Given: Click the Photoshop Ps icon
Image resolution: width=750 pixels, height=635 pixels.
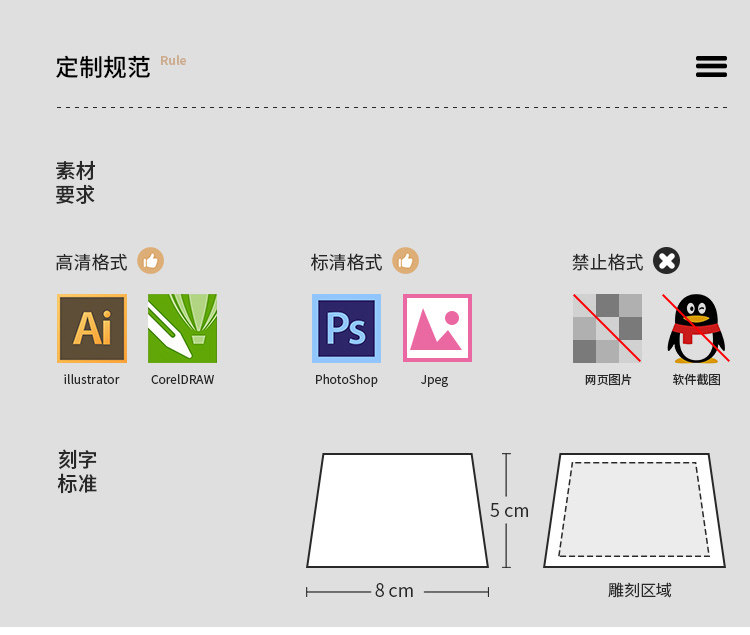Looking at the screenshot, I should tap(346, 328).
